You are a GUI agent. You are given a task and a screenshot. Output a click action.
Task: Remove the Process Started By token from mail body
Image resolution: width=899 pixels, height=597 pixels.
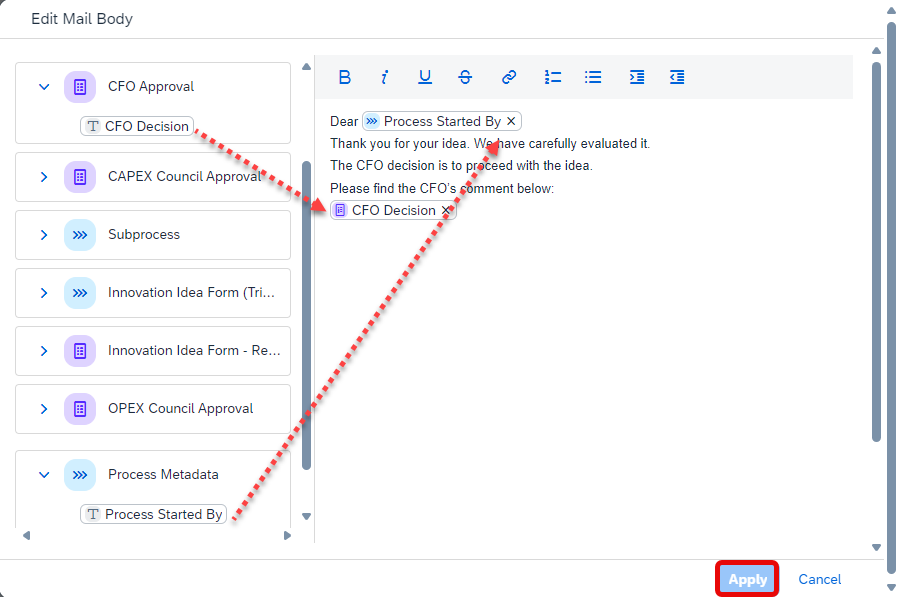(511, 121)
